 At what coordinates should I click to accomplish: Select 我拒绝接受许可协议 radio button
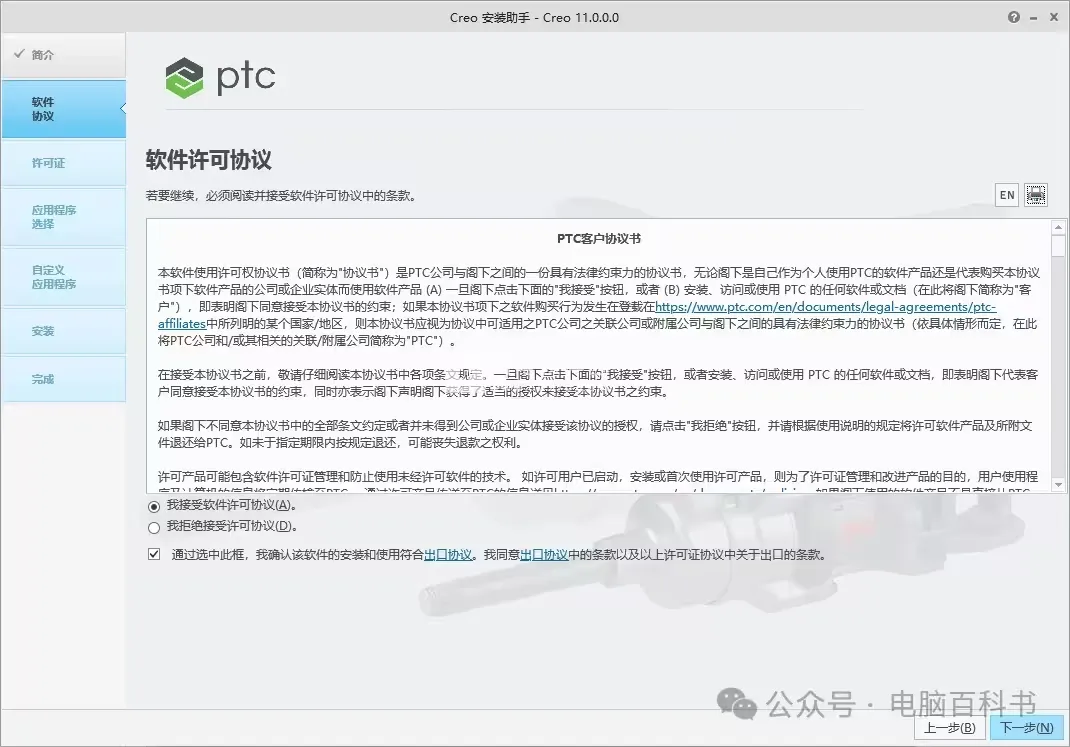coord(154,527)
